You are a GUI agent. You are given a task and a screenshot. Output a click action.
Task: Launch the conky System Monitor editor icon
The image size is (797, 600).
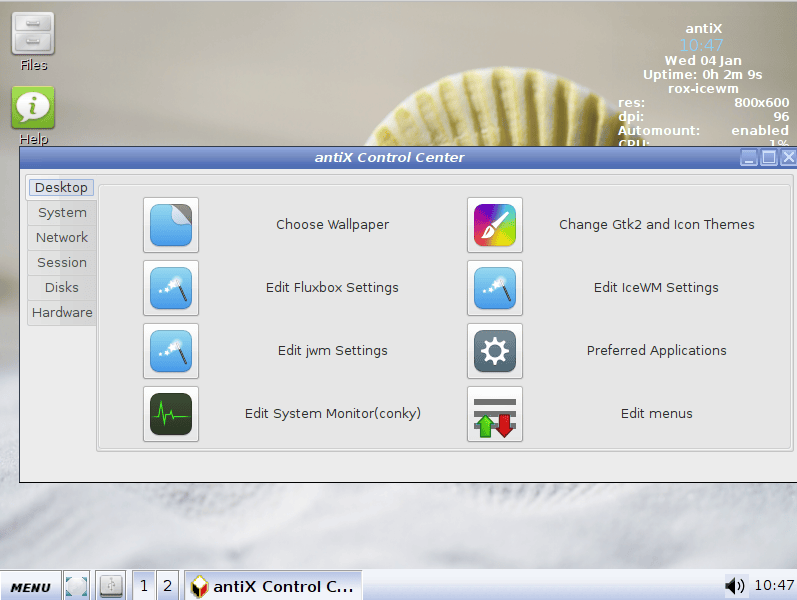point(171,414)
